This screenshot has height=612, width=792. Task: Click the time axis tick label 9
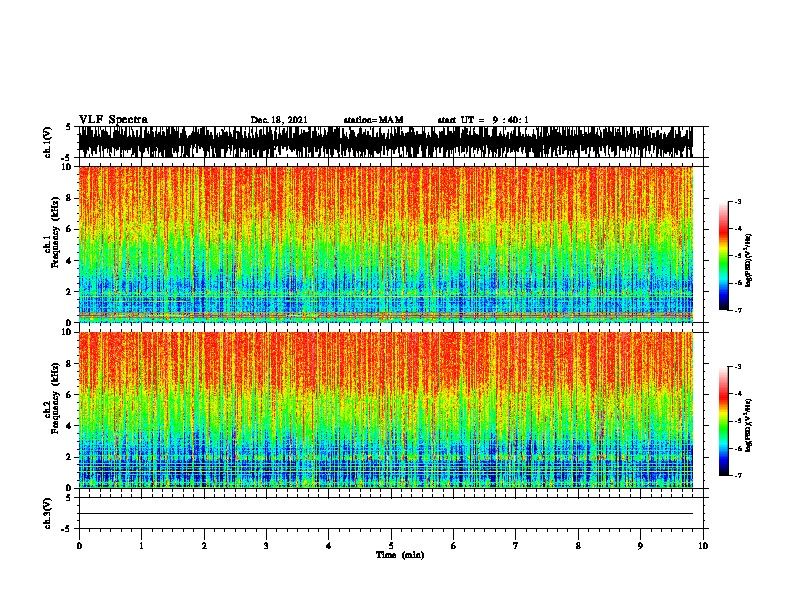[640, 545]
